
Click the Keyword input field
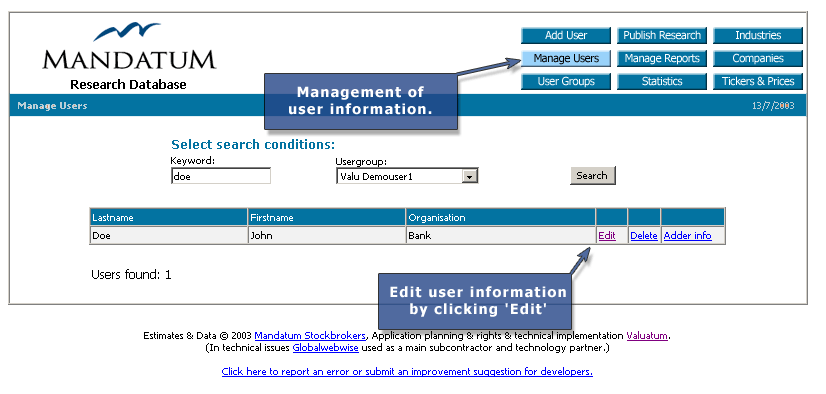(221, 176)
